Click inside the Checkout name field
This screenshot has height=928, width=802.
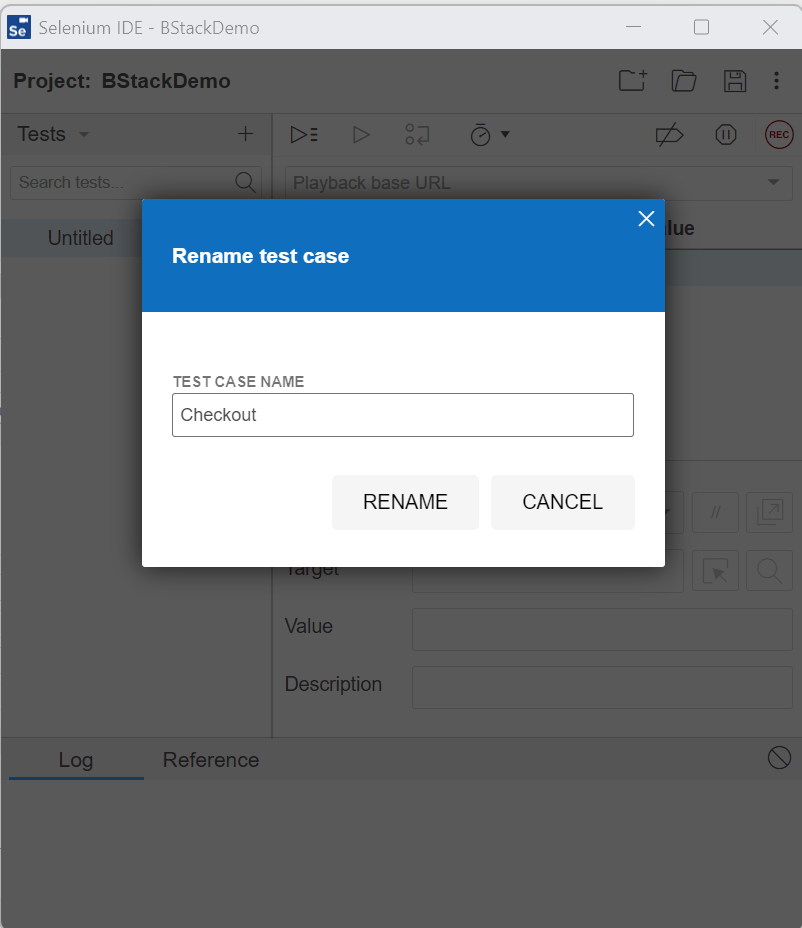(x=403, y=415)
